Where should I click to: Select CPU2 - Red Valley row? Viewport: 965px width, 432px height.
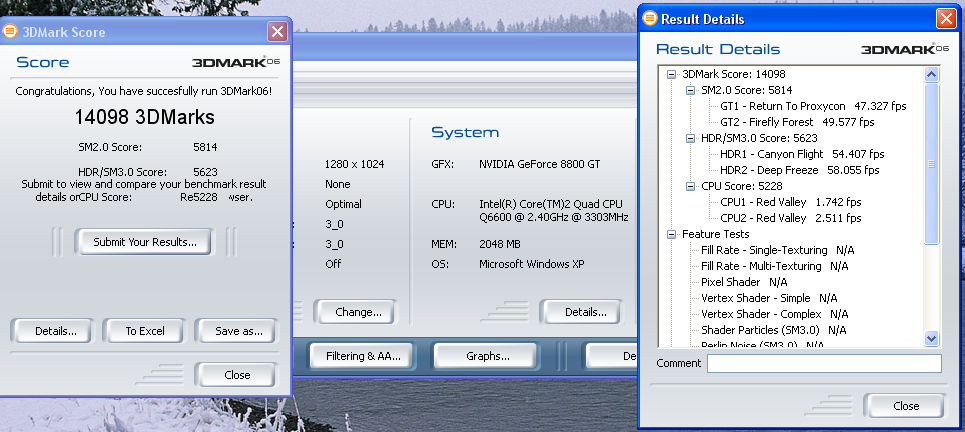click(x=790, y=218)
